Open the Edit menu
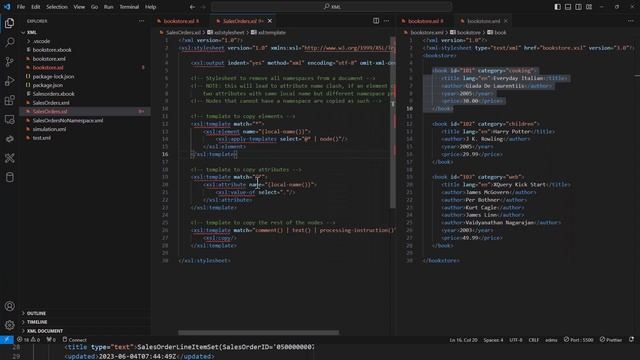640x360 pixels. (x=36, y=7)
